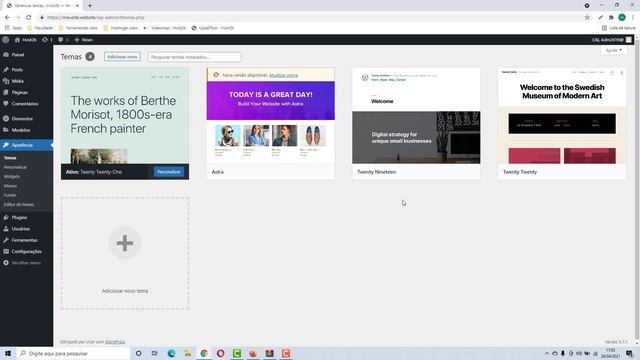
Task: Open updates indicator in admin bar
Action: (47, 40)
